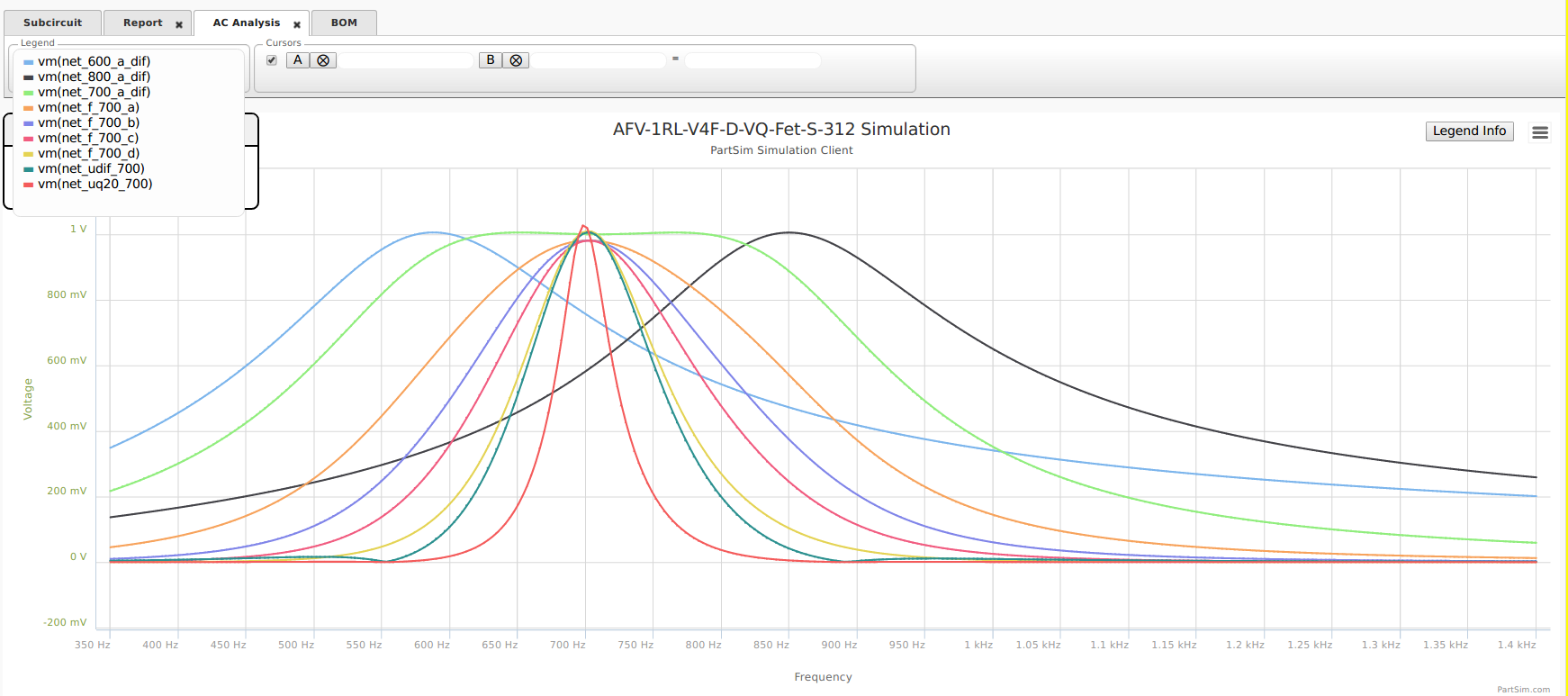Switch to the AC Analysis tab
This screenshot has width=1568, height=696.
pos(247,23)
